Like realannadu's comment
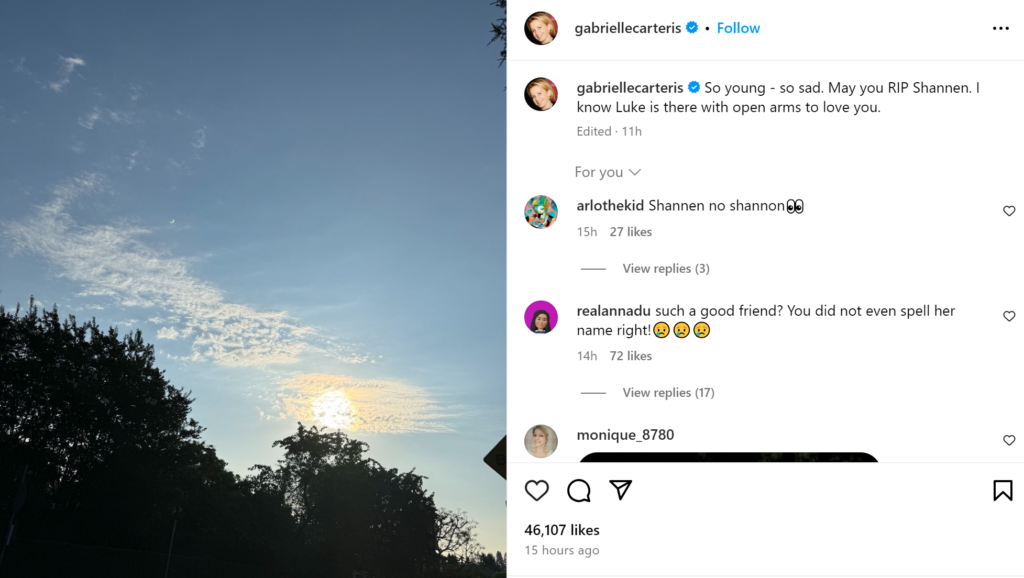Screen dimensions: 1024x578 [x=1009, y=316]
